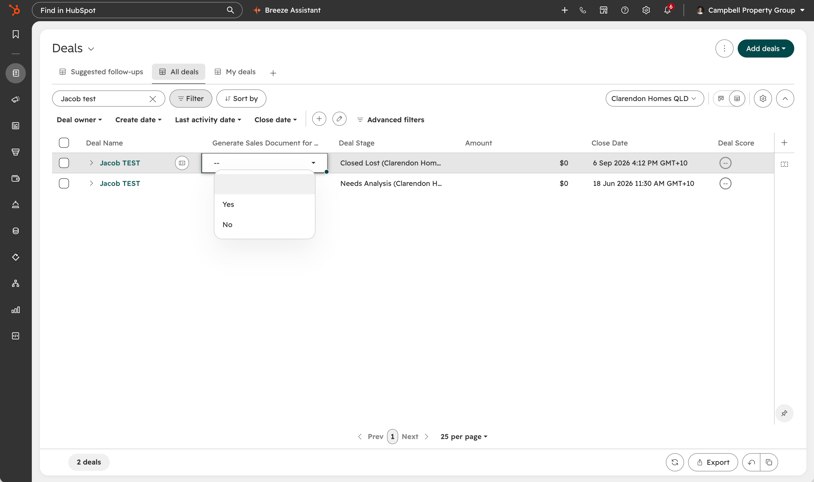
Task: Open the second Jacob TEST deal link
Action: (x=120, y=183)
